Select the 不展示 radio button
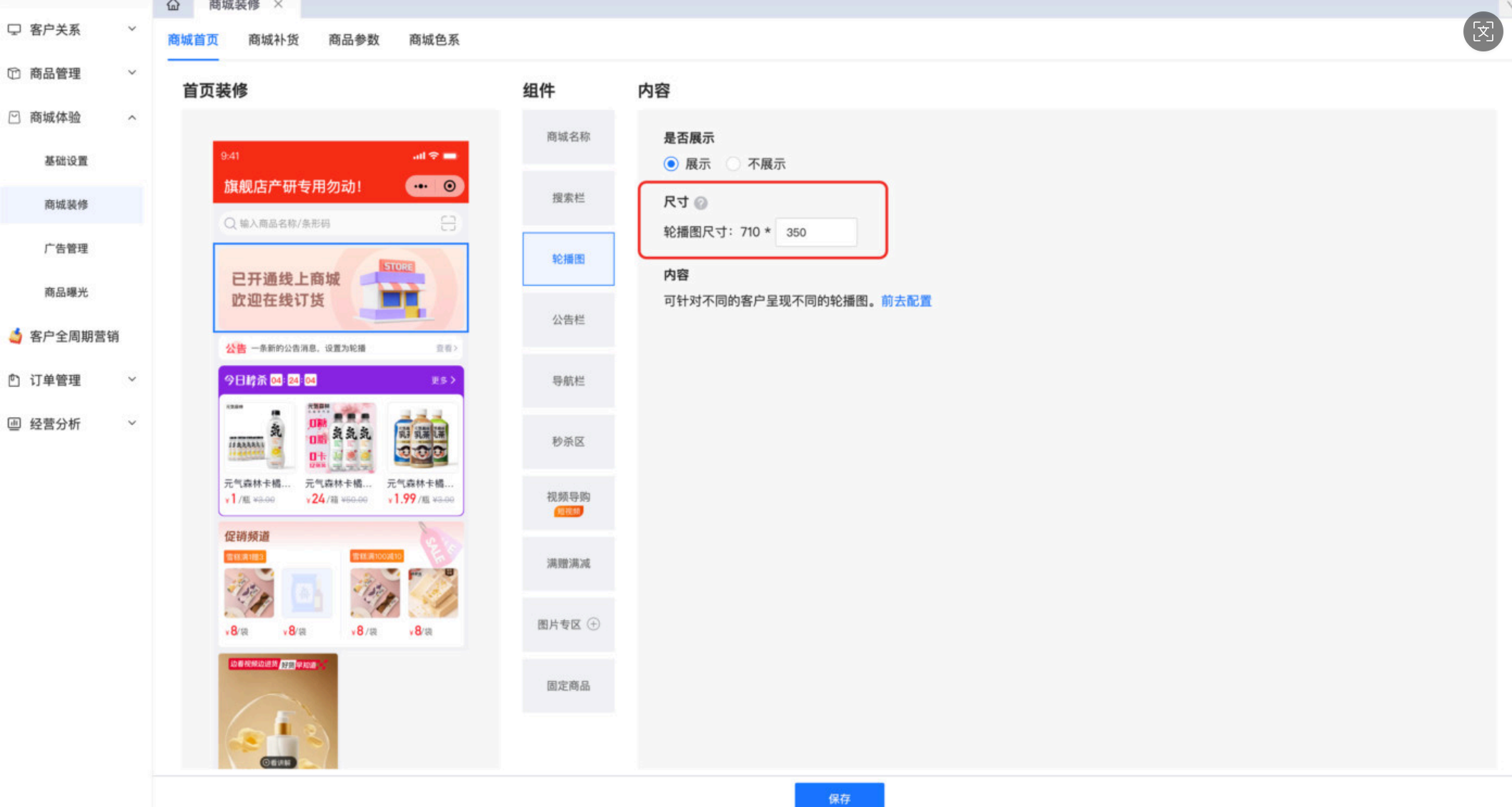 (x=733, y=164)
